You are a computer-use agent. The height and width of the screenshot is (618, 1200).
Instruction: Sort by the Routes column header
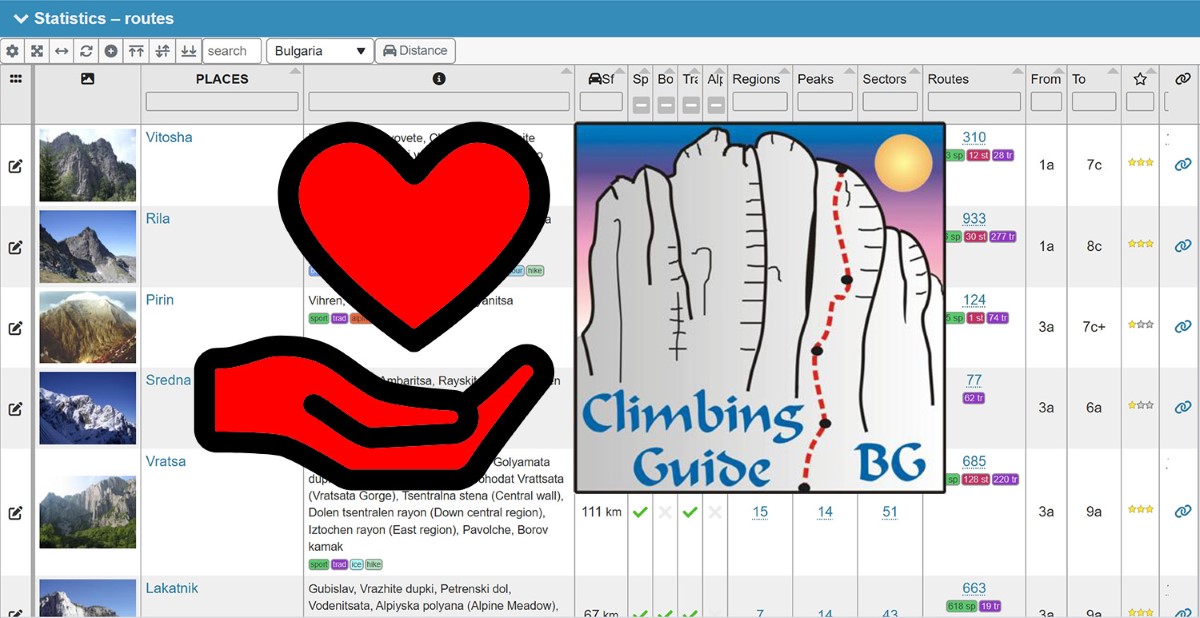[x=948, y=79]
